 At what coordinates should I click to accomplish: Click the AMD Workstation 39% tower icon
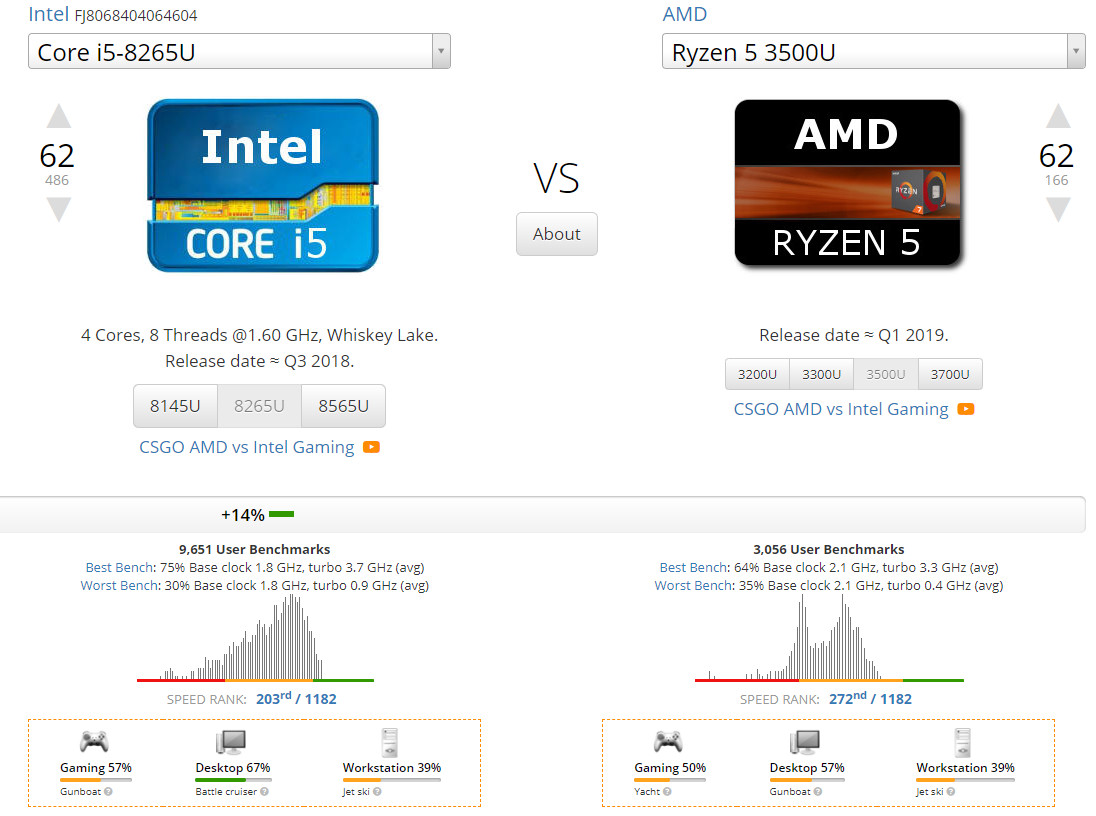(963, 743)
